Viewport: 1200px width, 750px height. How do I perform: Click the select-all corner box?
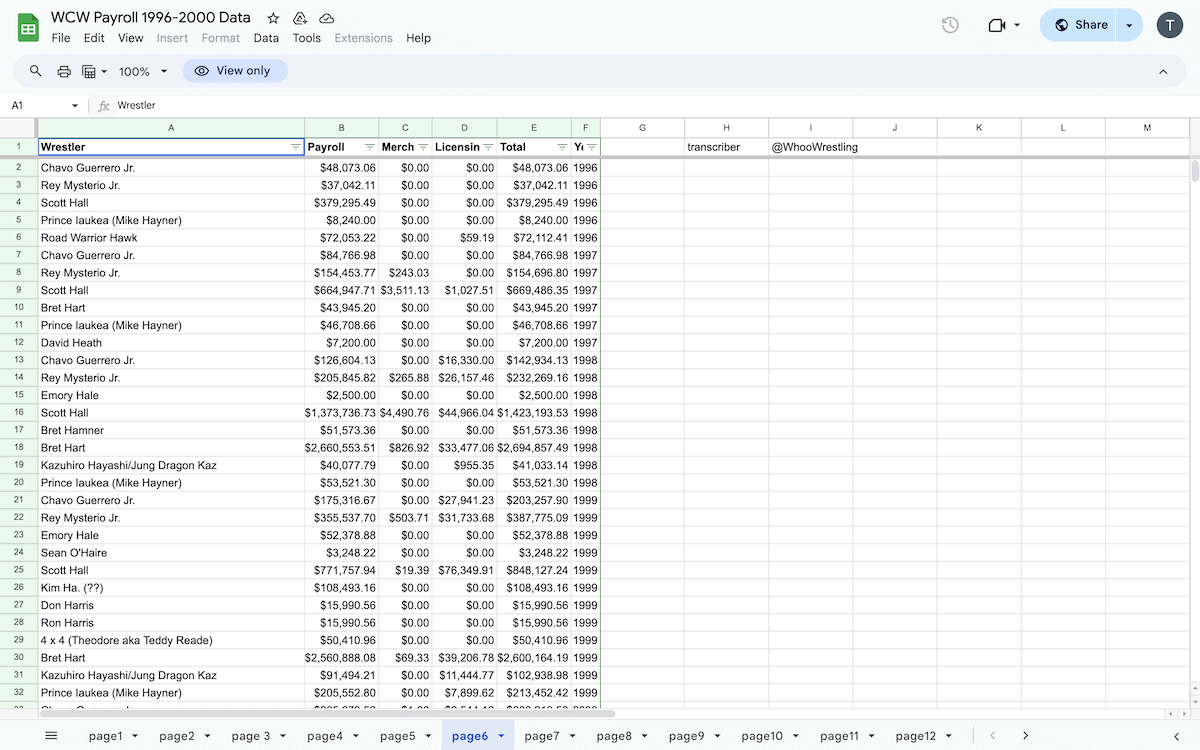tap(18, 127)
